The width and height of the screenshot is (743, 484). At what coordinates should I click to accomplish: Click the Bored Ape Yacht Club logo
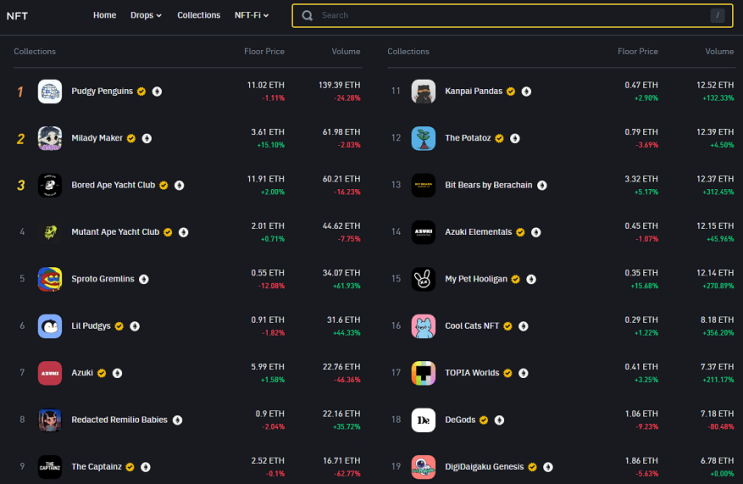coord(50,185)
